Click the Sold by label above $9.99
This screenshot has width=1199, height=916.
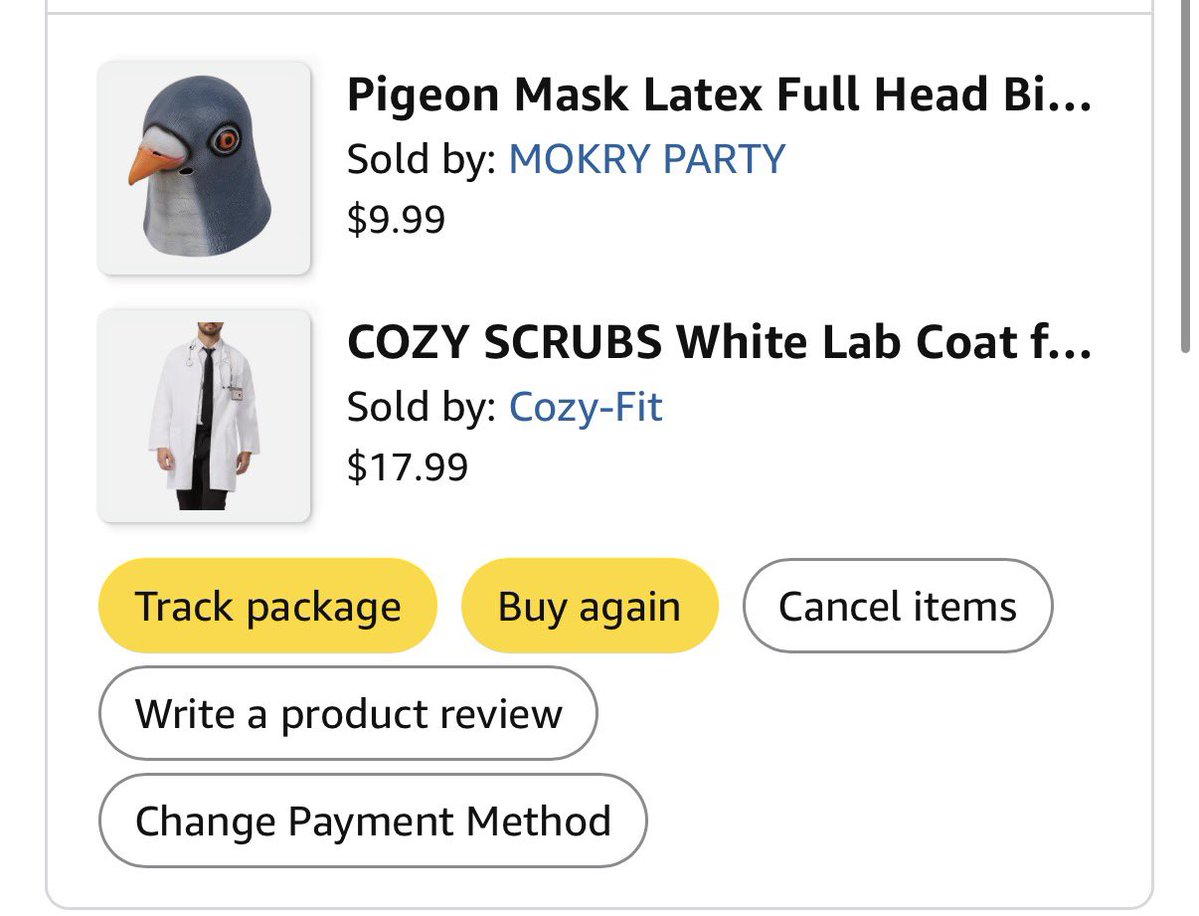422,160
